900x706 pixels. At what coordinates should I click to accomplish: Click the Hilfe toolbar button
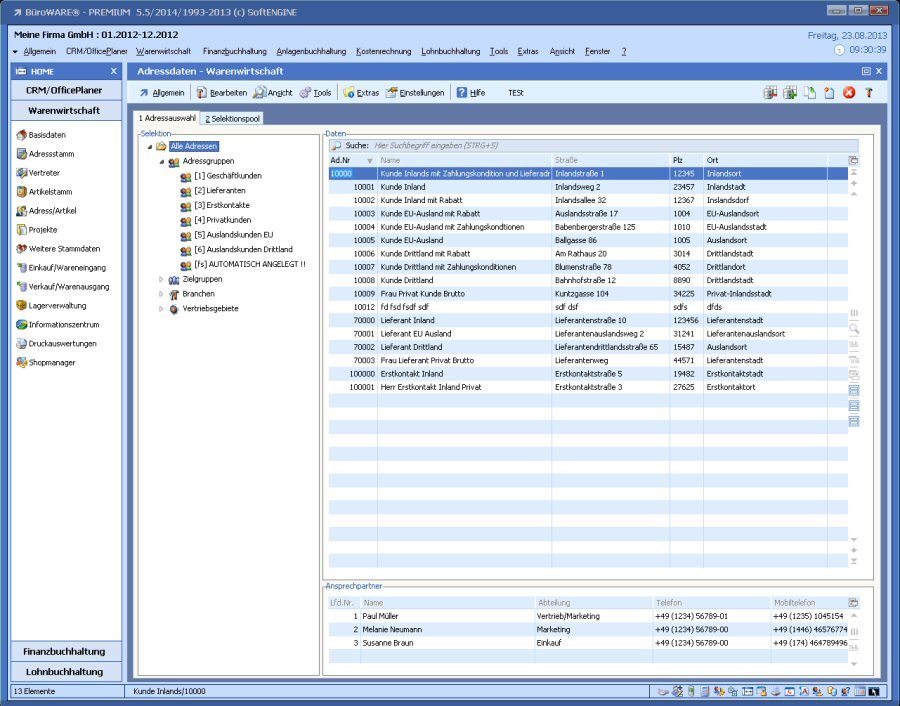coord(470,92)
